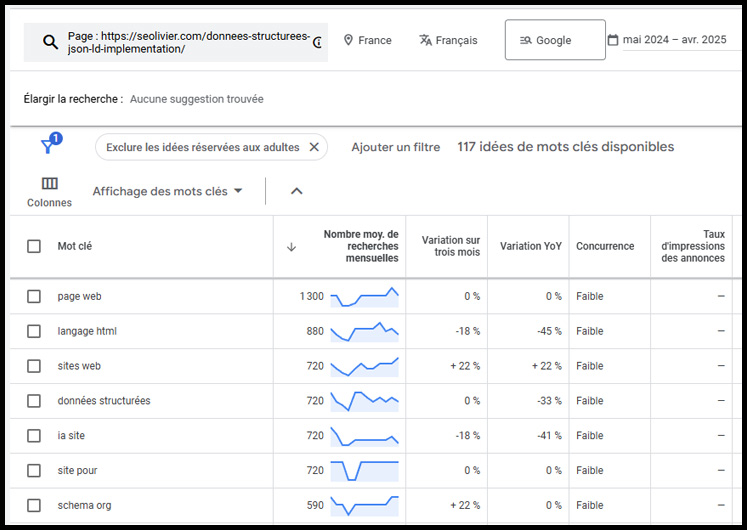
Task: Click Ajouter un filtre
Action: [x=395, y=147]
